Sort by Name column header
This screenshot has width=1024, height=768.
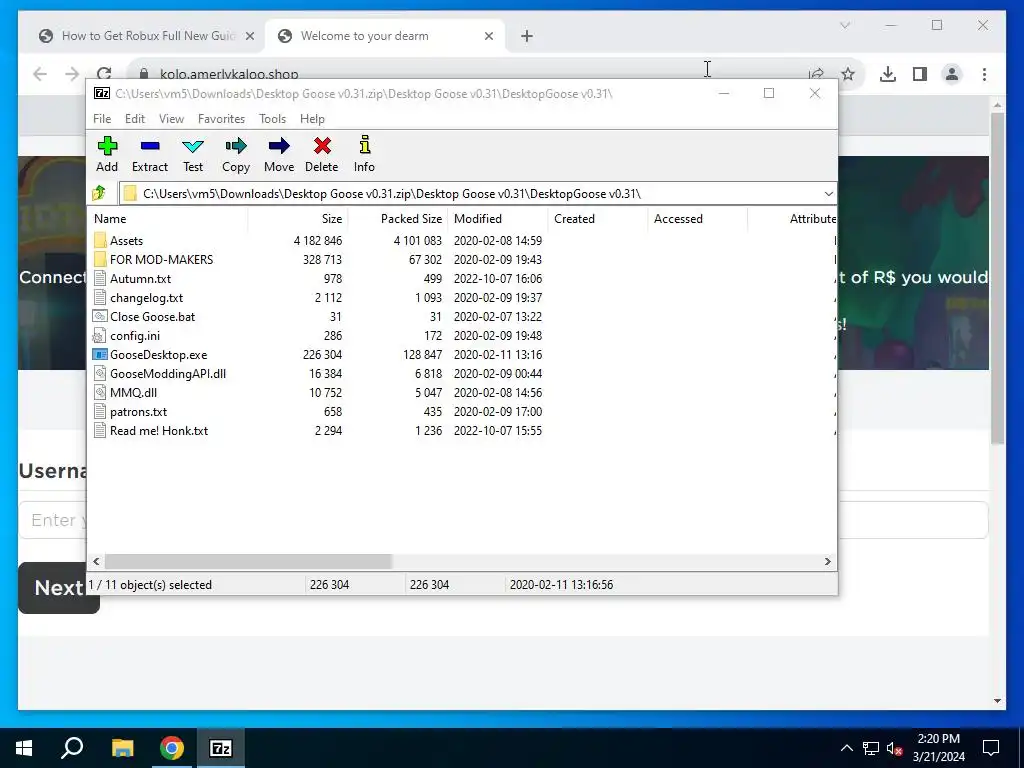168,219
